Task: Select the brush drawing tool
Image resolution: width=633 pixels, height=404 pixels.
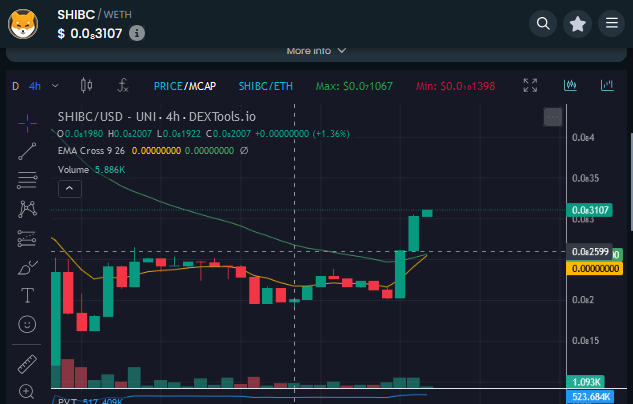Action: pyautogui.click(x=27, y=268)
